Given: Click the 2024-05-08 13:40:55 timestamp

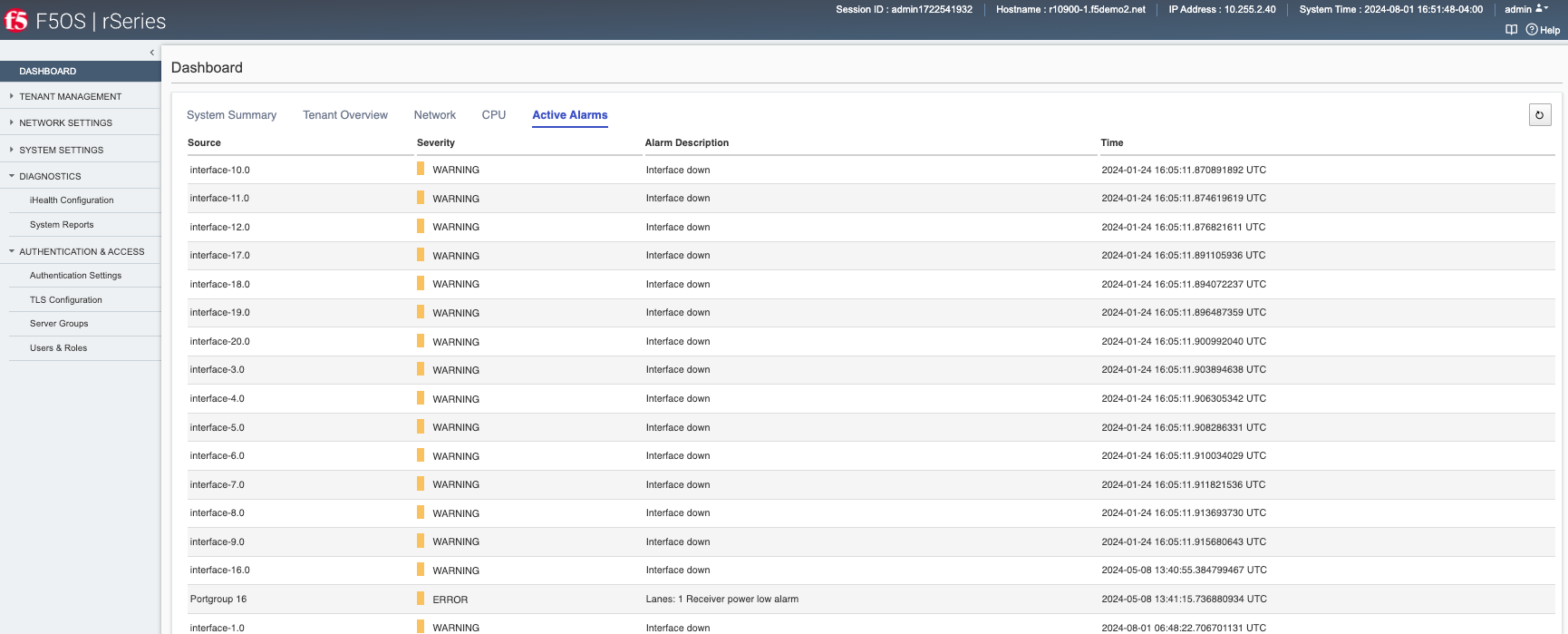Looking at the screenshot, I should tap(1184, 570).
